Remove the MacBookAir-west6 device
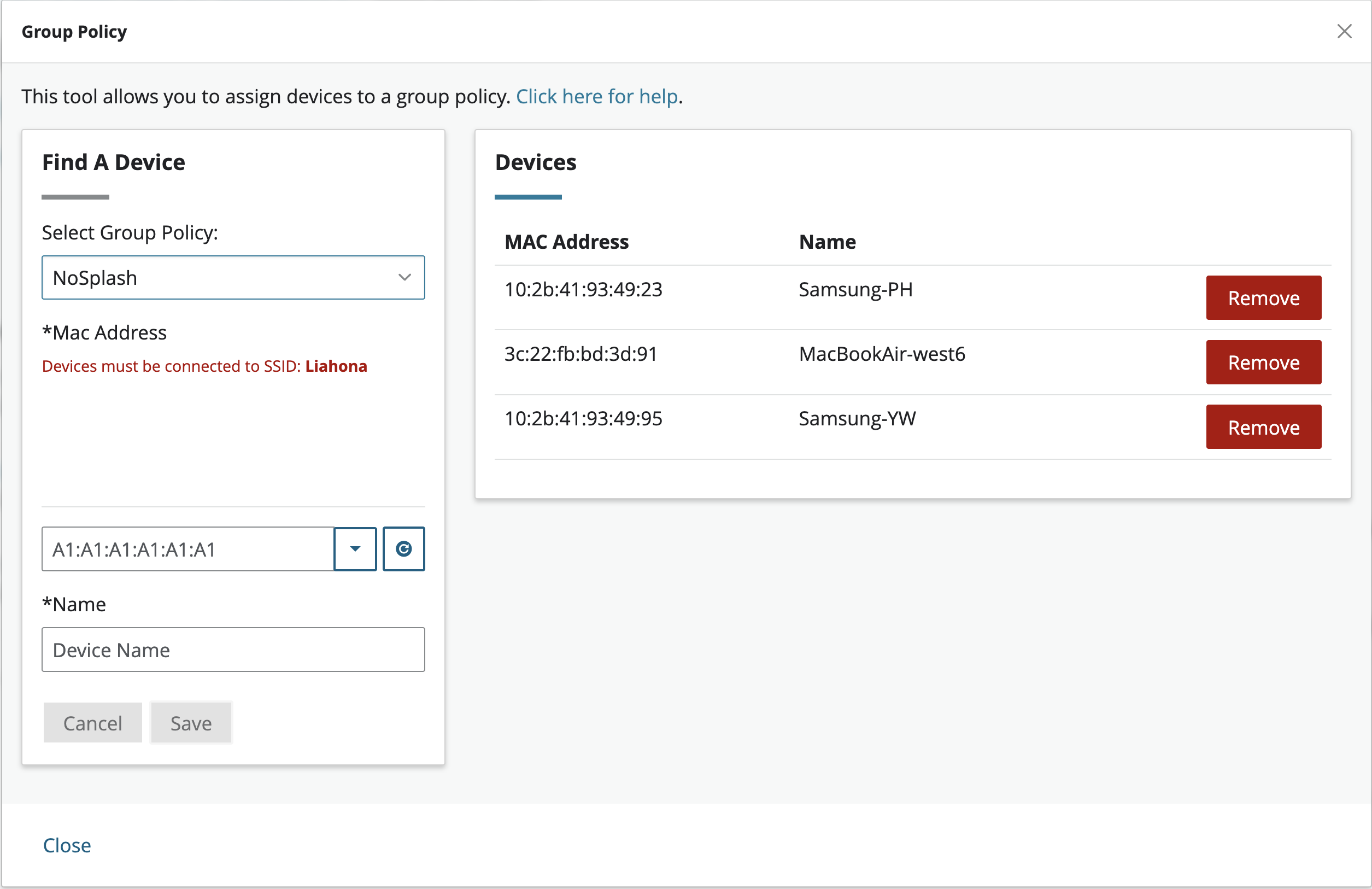The height and width of the screenshot is (889, 1372). click(x=1263, y=362)
